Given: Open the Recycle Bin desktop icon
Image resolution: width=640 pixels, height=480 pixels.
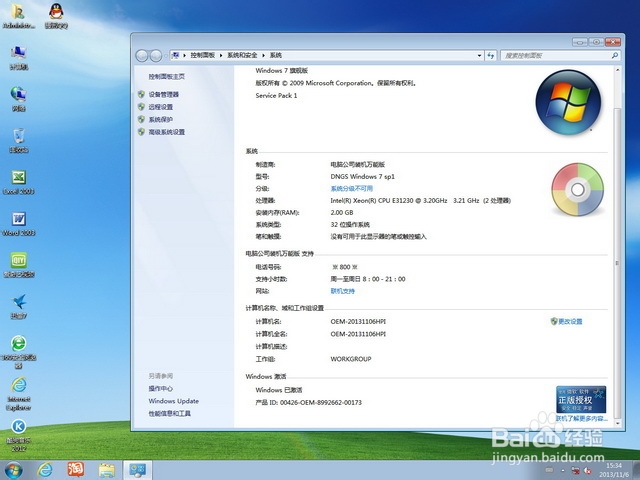Looking at the screenshot, I should tap(18, 140).
